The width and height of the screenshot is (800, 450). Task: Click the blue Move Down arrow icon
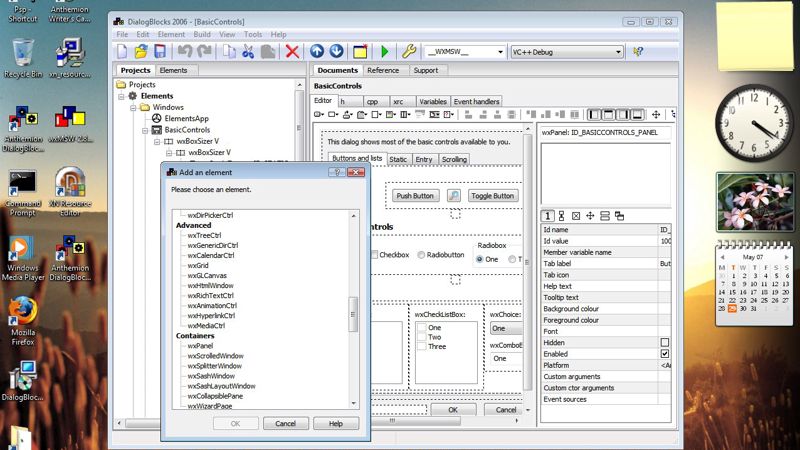[x=336, y=51]
